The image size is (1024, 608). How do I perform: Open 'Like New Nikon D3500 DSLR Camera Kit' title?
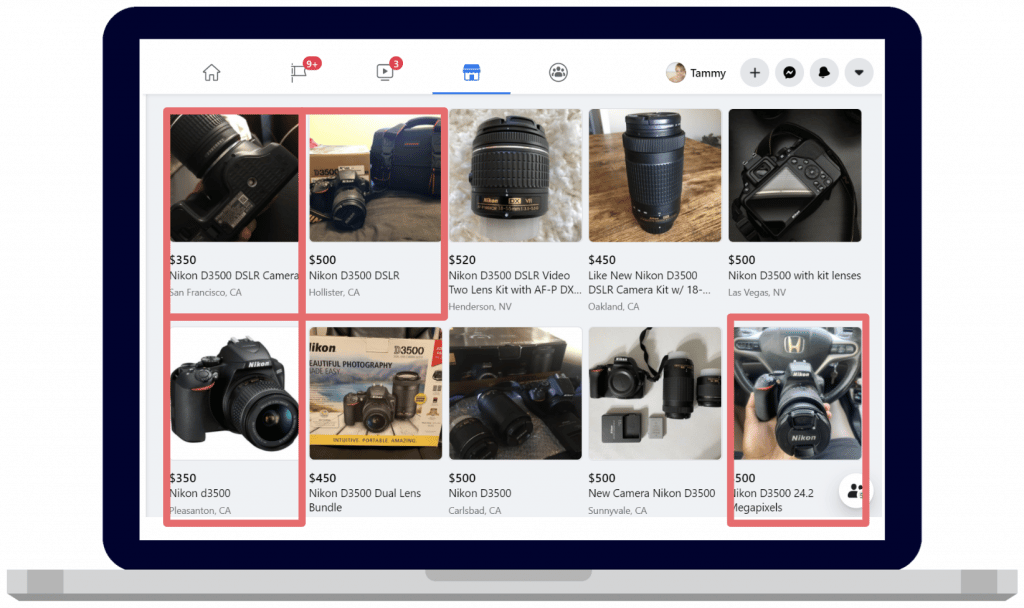(650, 283)
